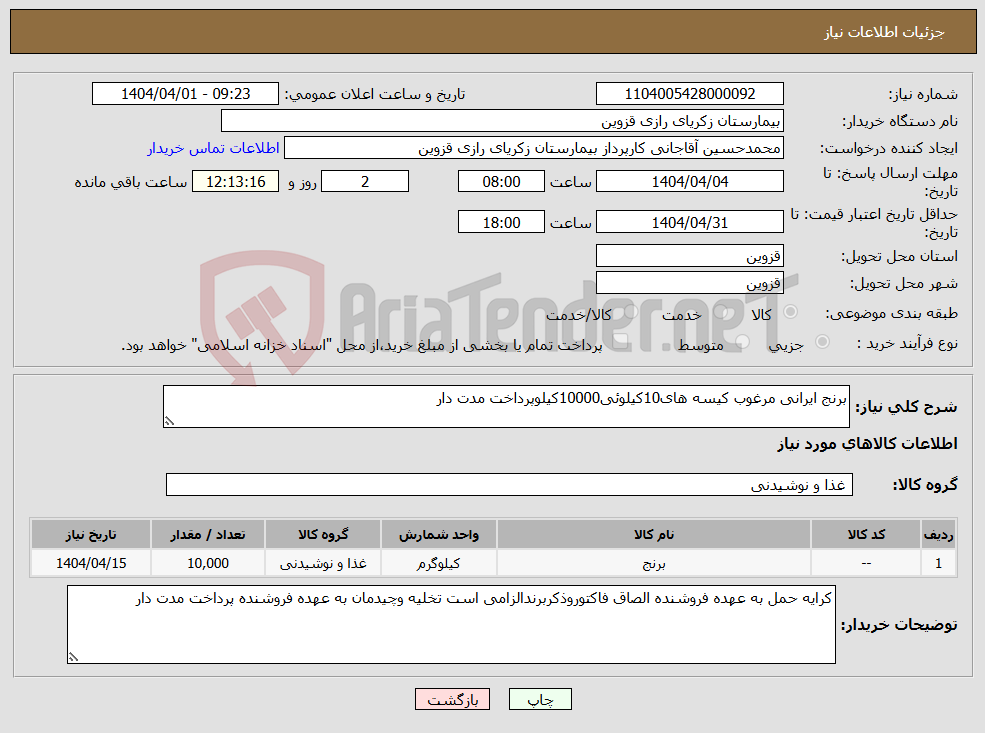Click the remaining days field showing 2
Viewport: 985px width, 733px height.
click(x=365, y=182)
